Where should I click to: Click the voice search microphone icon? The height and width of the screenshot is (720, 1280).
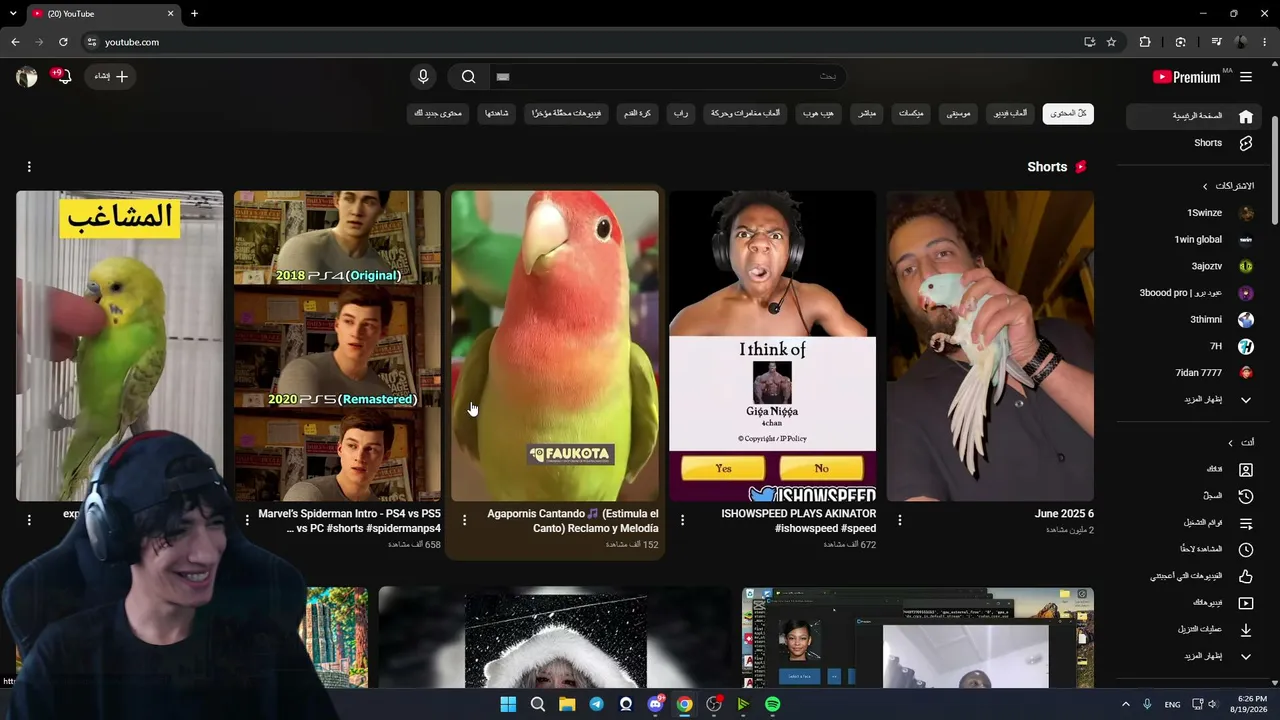[423, 77]
